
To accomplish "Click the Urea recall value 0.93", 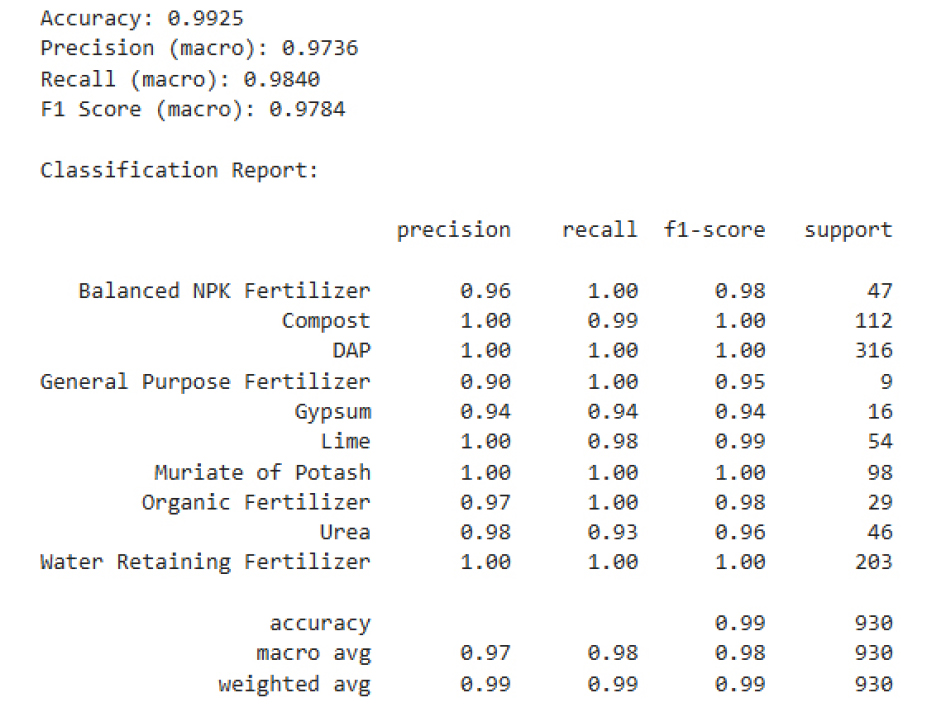I will (x=612, y=532).
